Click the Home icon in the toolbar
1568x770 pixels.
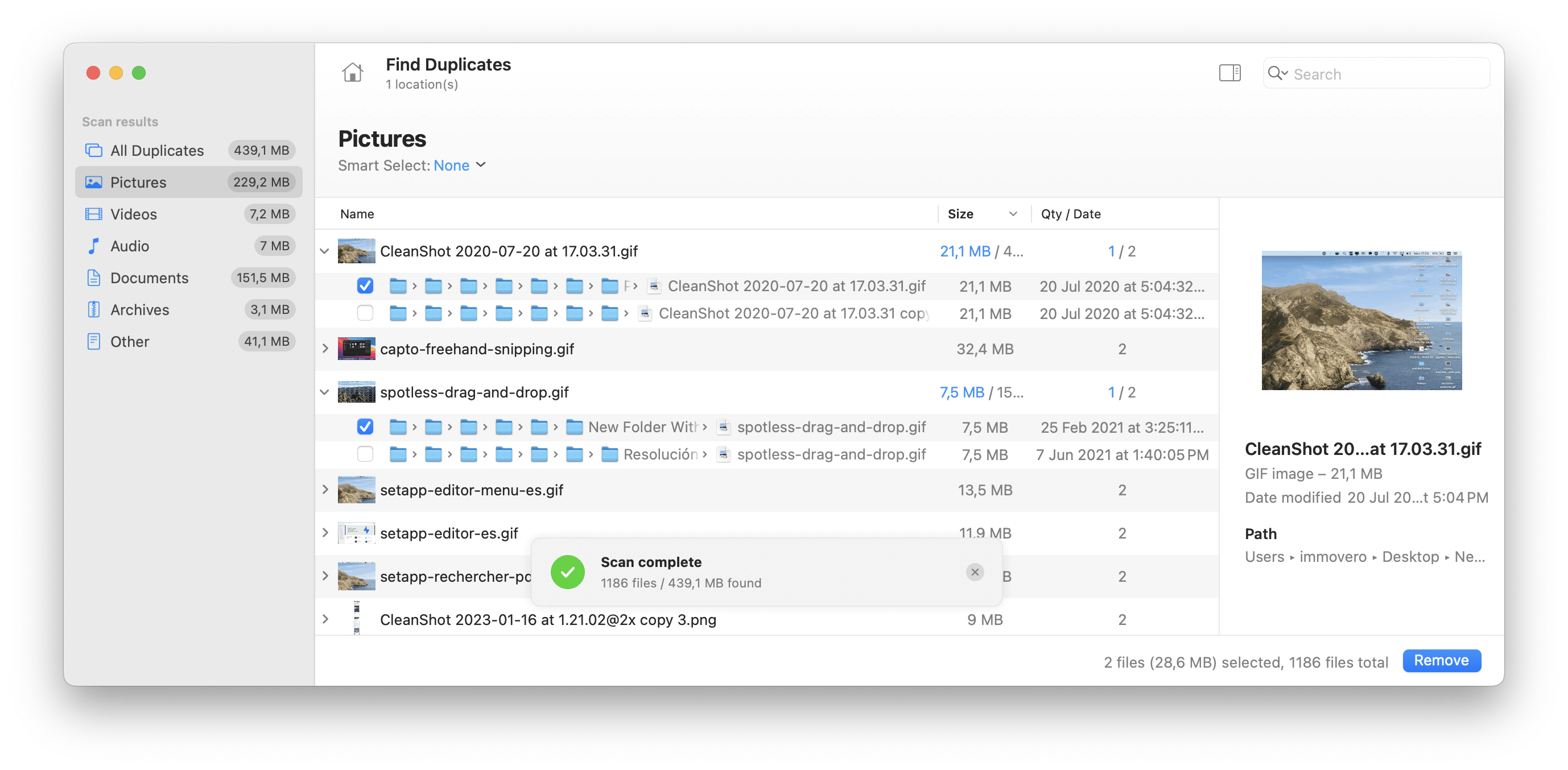pos(352,73)
